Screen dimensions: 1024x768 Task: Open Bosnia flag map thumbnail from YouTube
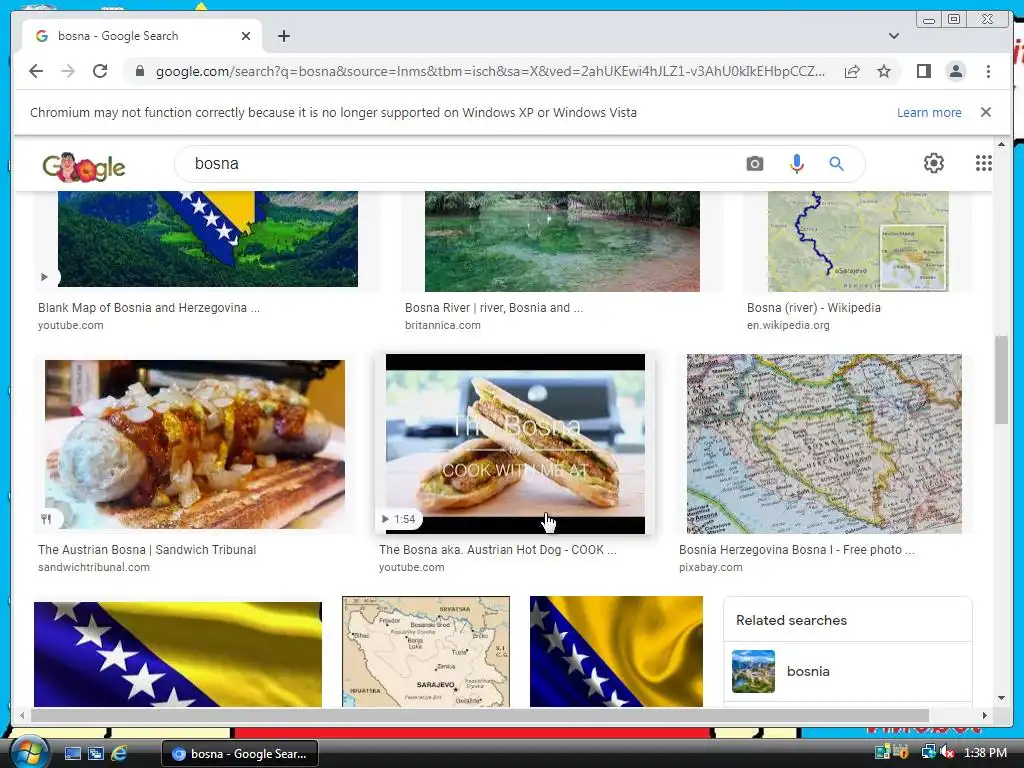coord(208,239)
